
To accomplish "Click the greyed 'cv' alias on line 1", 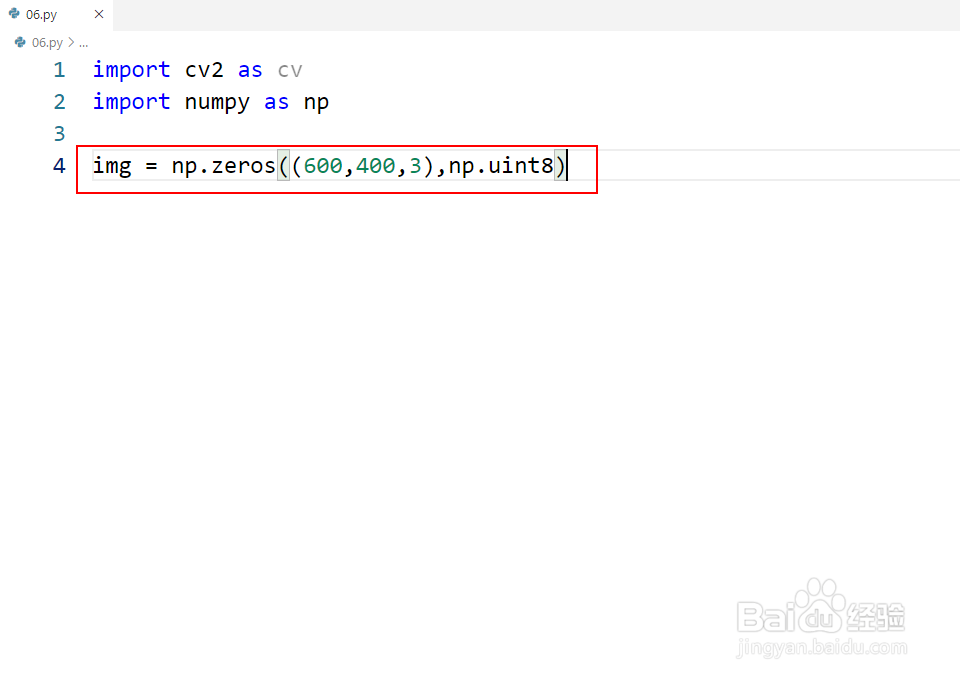I will coord(290,70).
